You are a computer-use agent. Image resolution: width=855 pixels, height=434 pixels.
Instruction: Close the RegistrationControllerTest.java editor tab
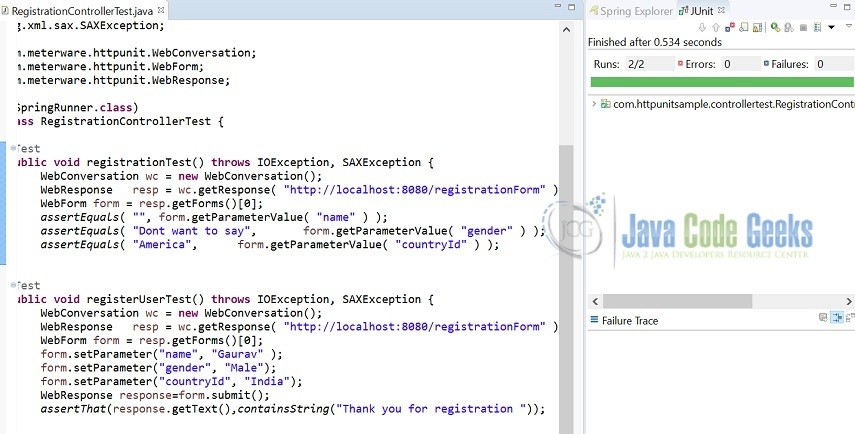[161, 10]
